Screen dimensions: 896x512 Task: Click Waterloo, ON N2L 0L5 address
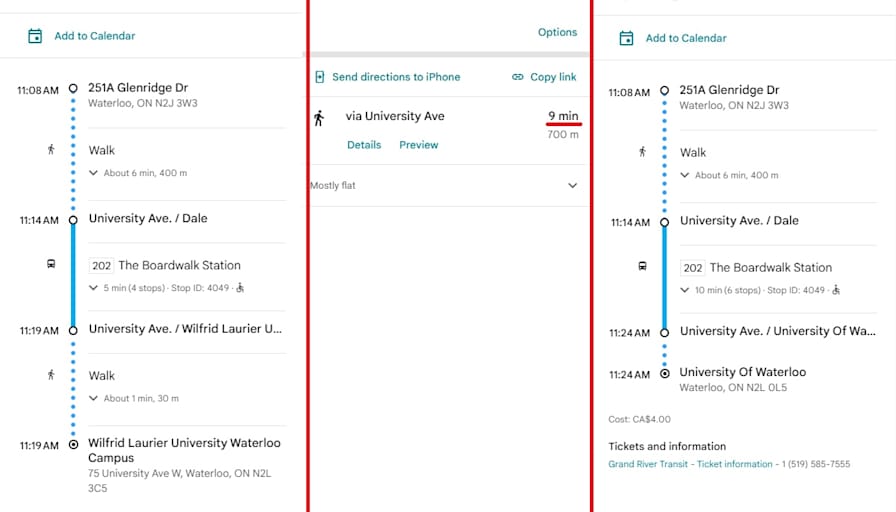(x=733, y=387)
